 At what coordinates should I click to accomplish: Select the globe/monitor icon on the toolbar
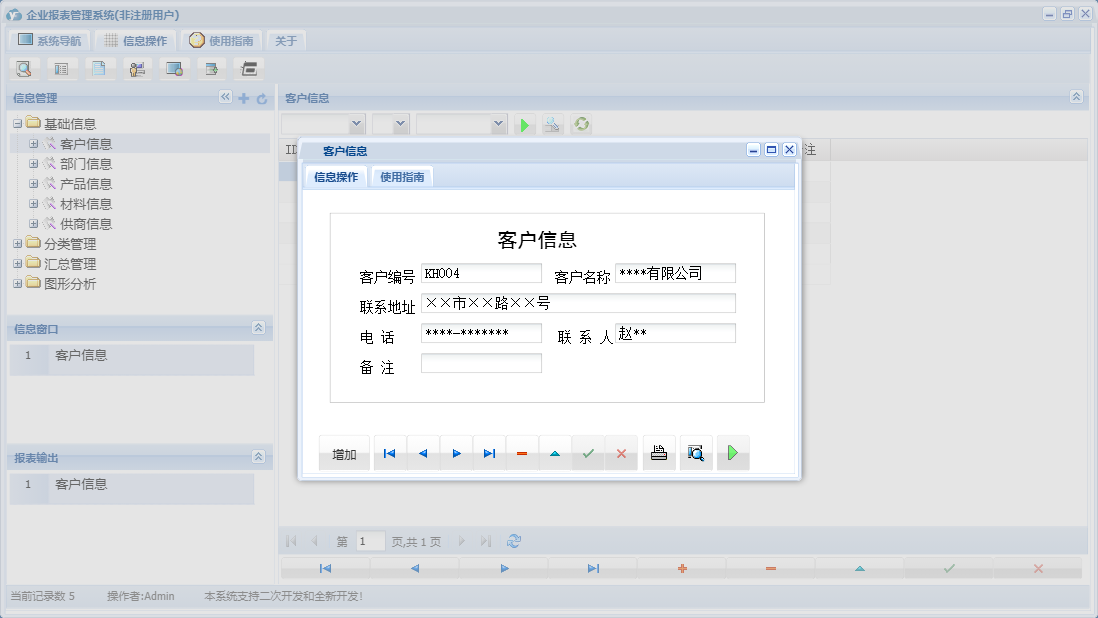coord(174,68)
